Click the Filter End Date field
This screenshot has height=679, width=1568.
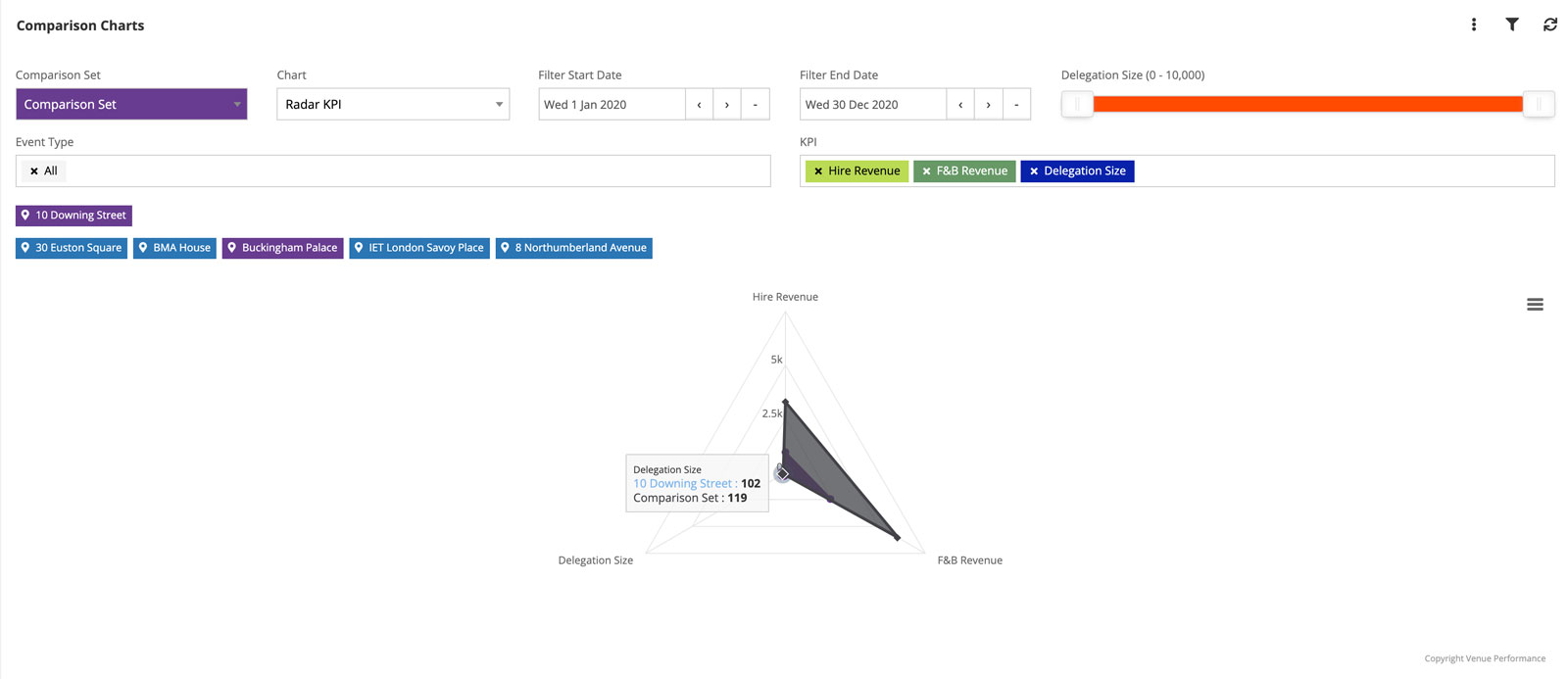pos(872,104)
